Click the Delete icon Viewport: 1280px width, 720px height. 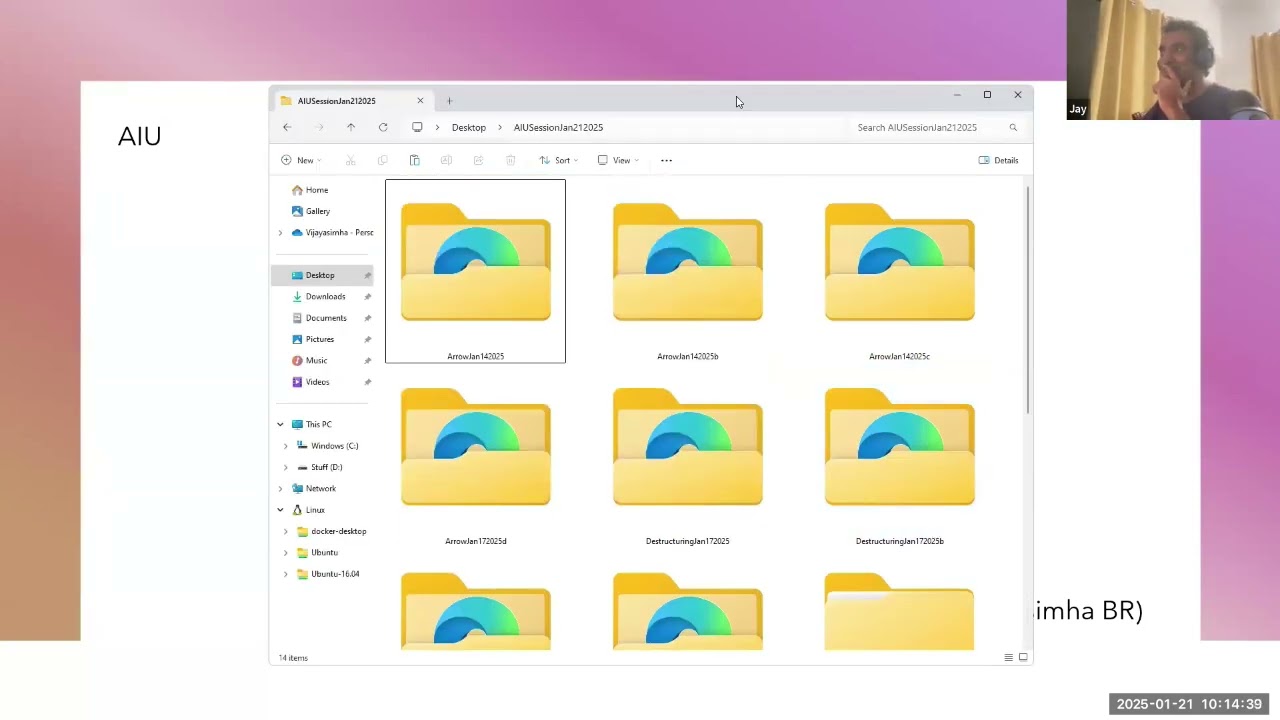point(510,160)
